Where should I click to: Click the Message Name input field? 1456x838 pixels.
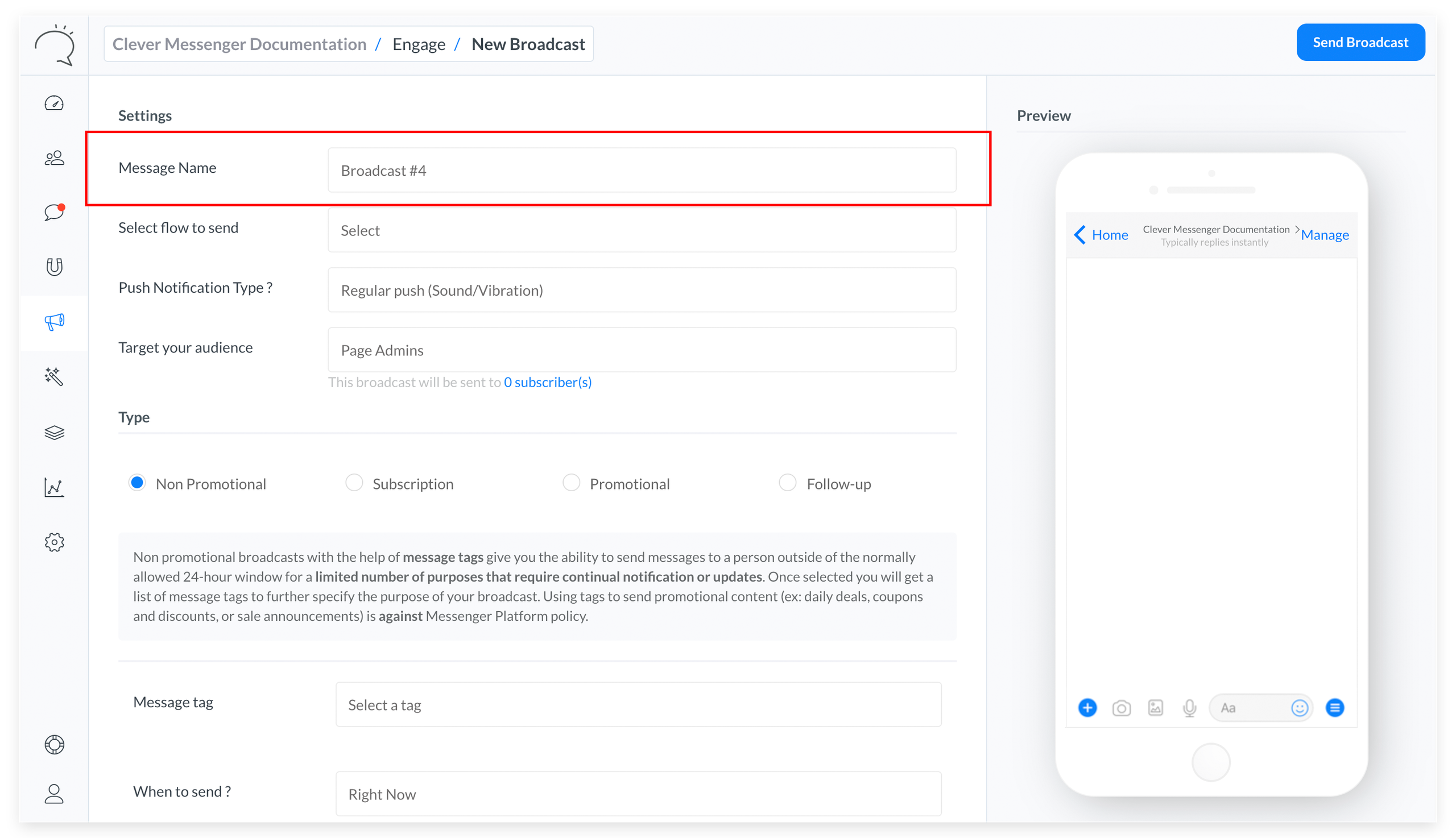[642, 171]
